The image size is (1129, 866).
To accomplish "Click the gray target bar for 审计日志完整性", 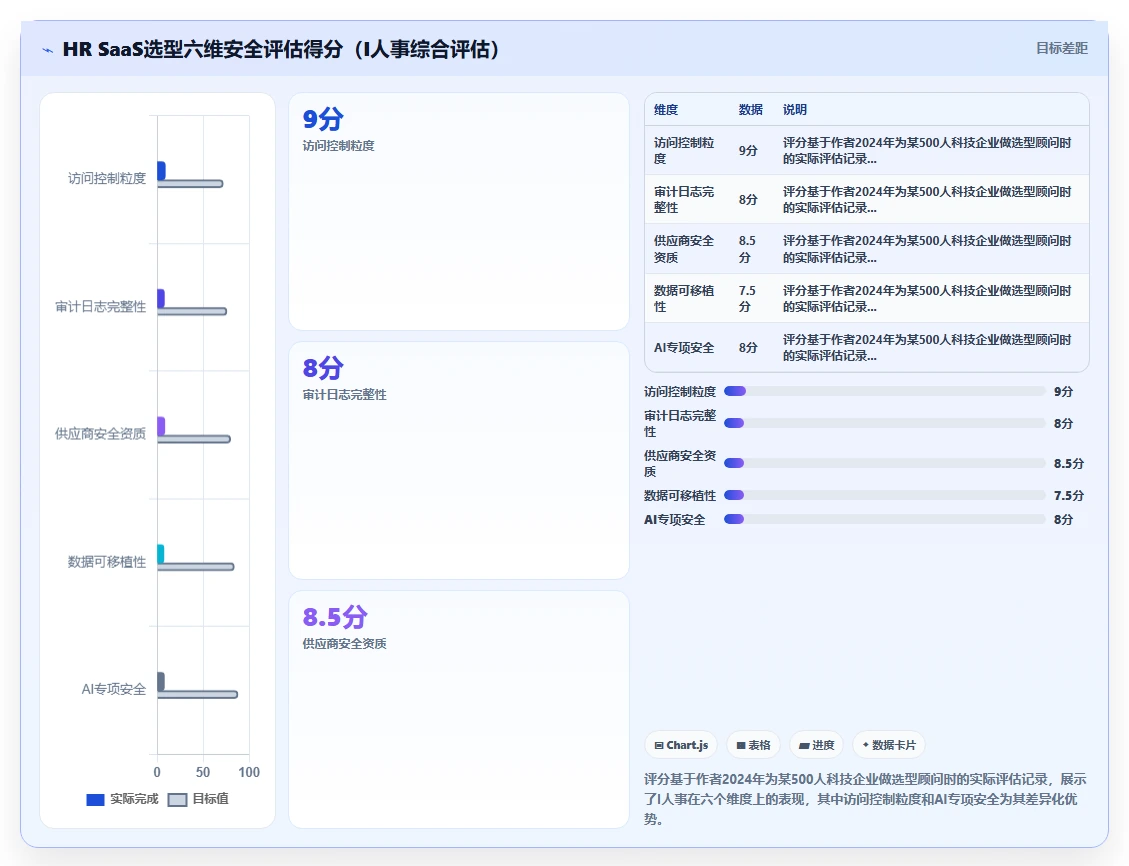I will point(192,311).
